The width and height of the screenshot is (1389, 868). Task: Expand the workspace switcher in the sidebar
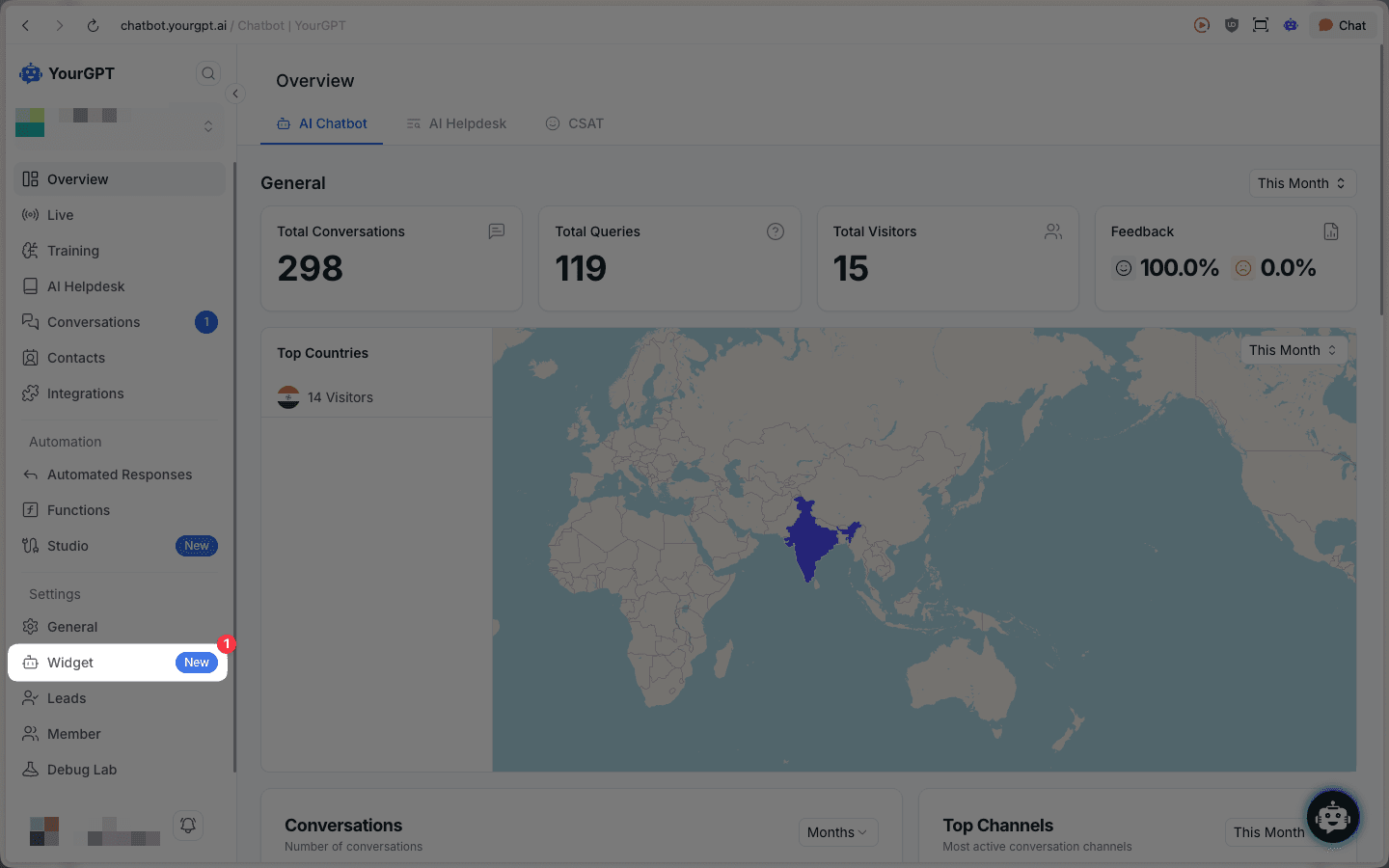[207, 126]
